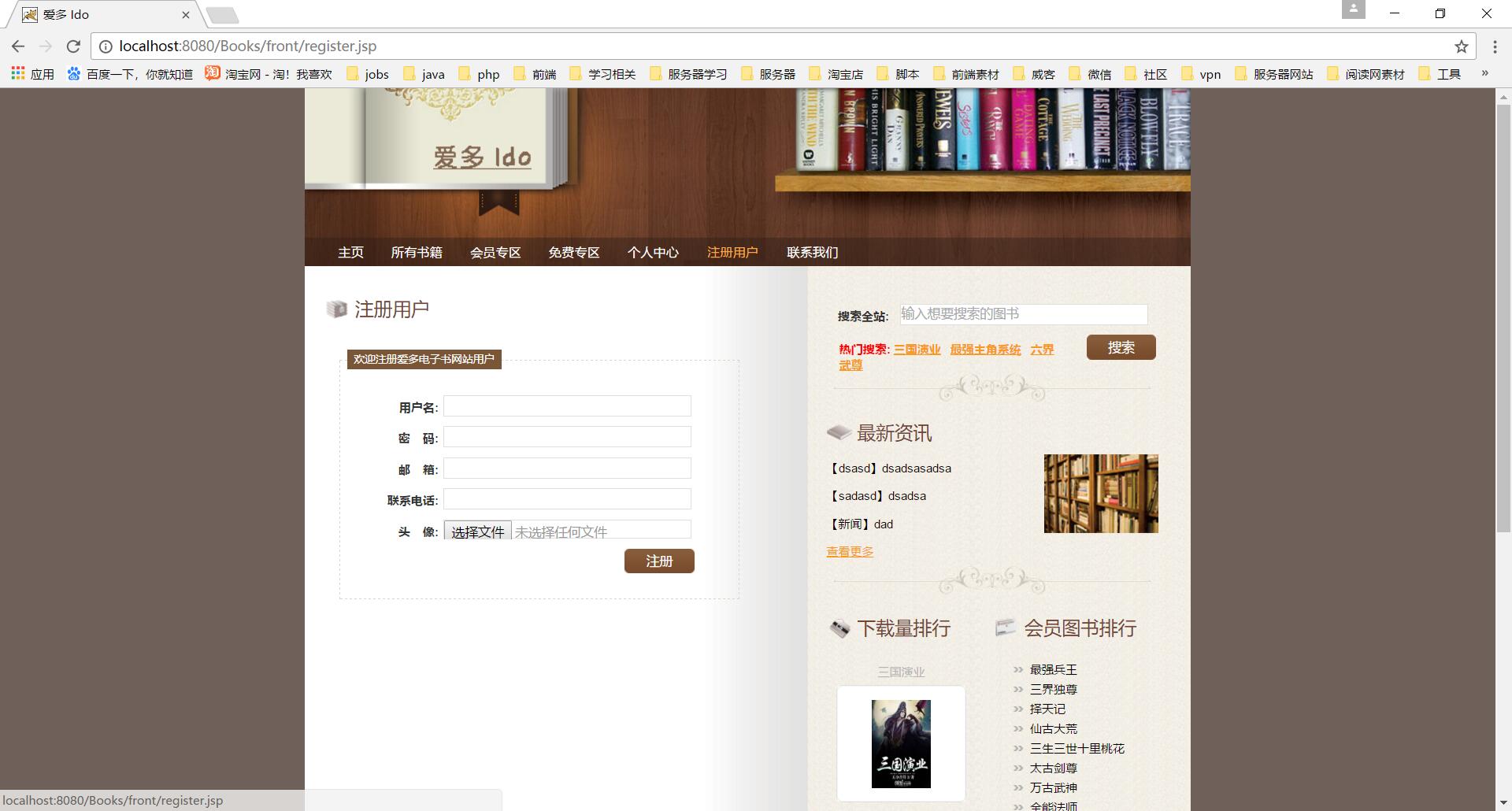Click 查看更多 news link
Image resolution: width=1512 pixels, height=811 pixels.
pyautogui.click(x=850, y=552)
